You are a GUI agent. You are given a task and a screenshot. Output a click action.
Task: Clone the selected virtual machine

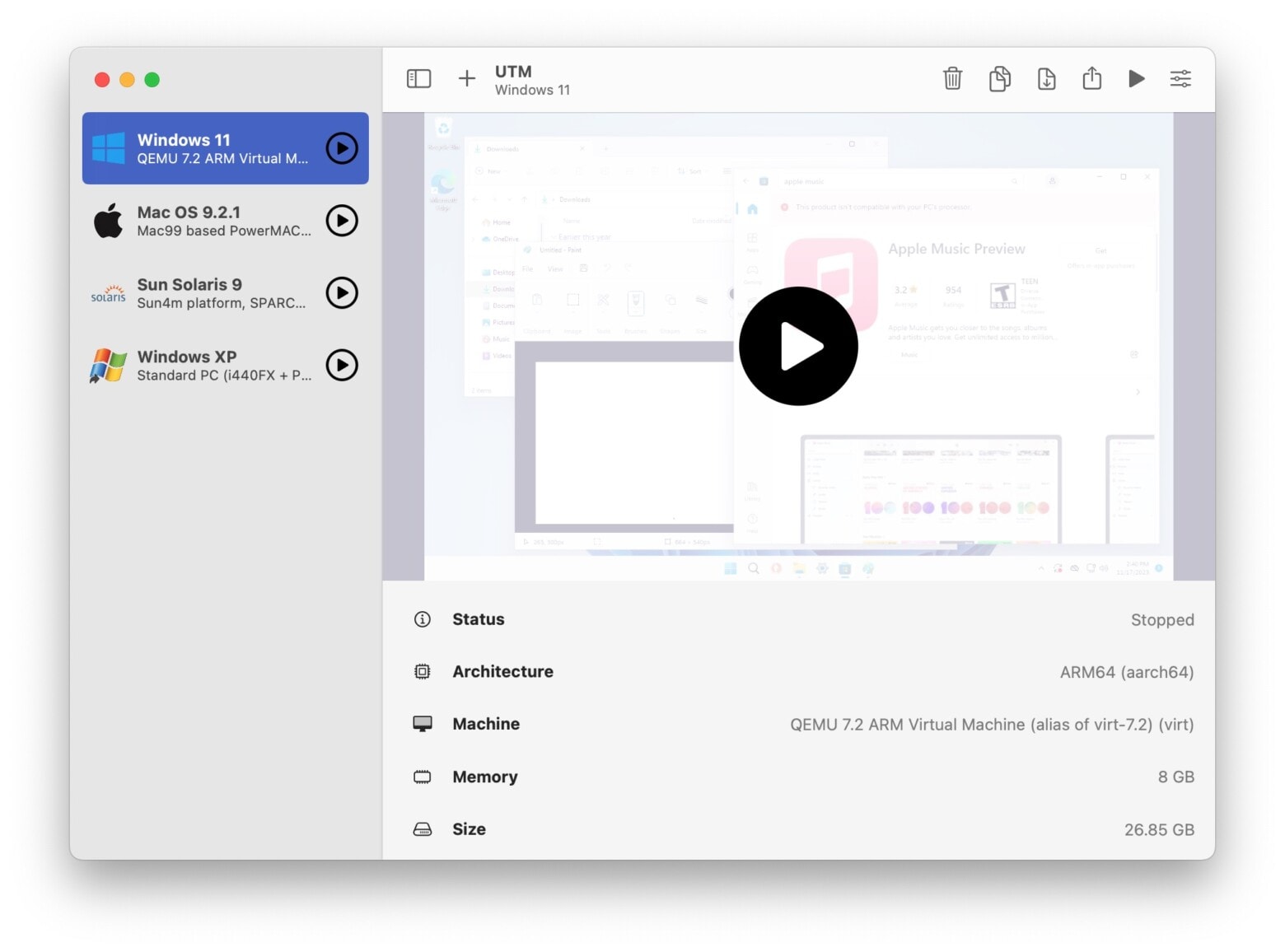point(999,79)
